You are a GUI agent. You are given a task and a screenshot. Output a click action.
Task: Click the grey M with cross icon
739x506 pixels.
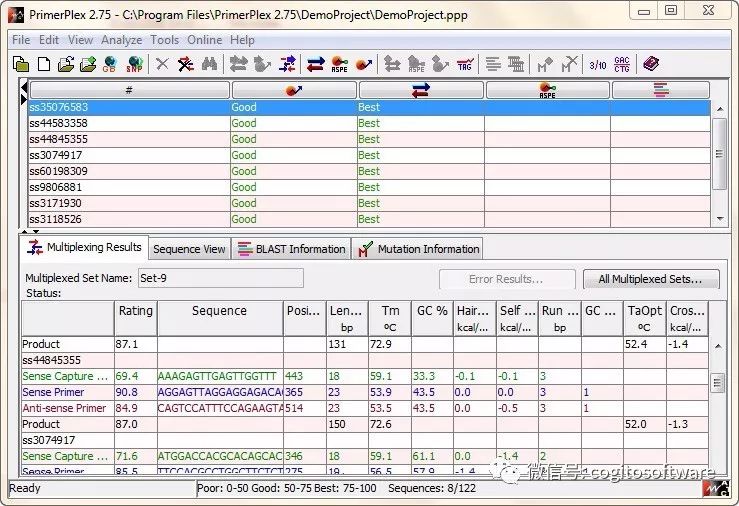point(569,64)
